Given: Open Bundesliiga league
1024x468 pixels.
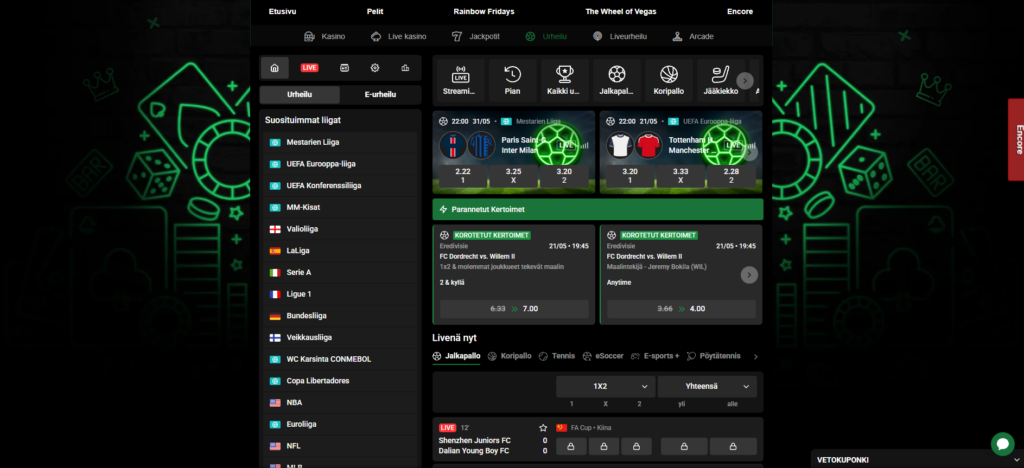Looking at the screenshot, I should [x=340, y=316].
